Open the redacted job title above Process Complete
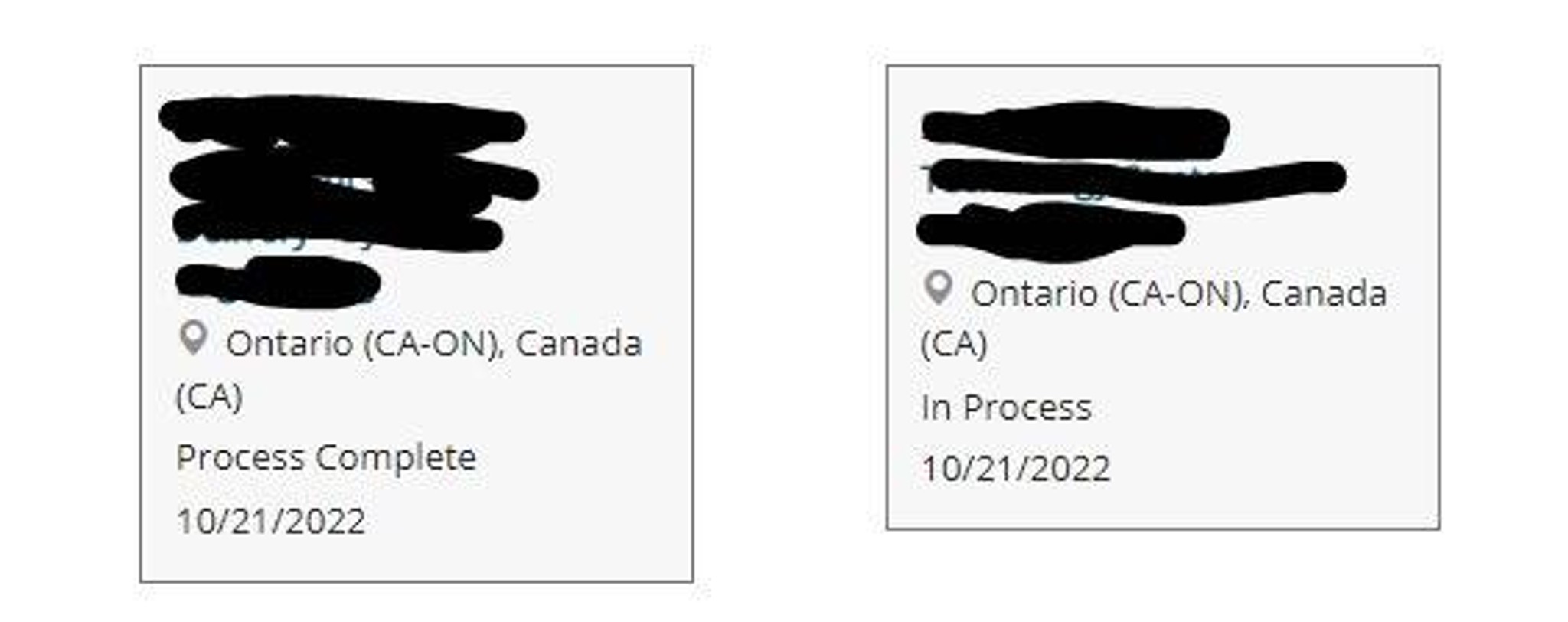The image size is (1568, 622). 341,122
